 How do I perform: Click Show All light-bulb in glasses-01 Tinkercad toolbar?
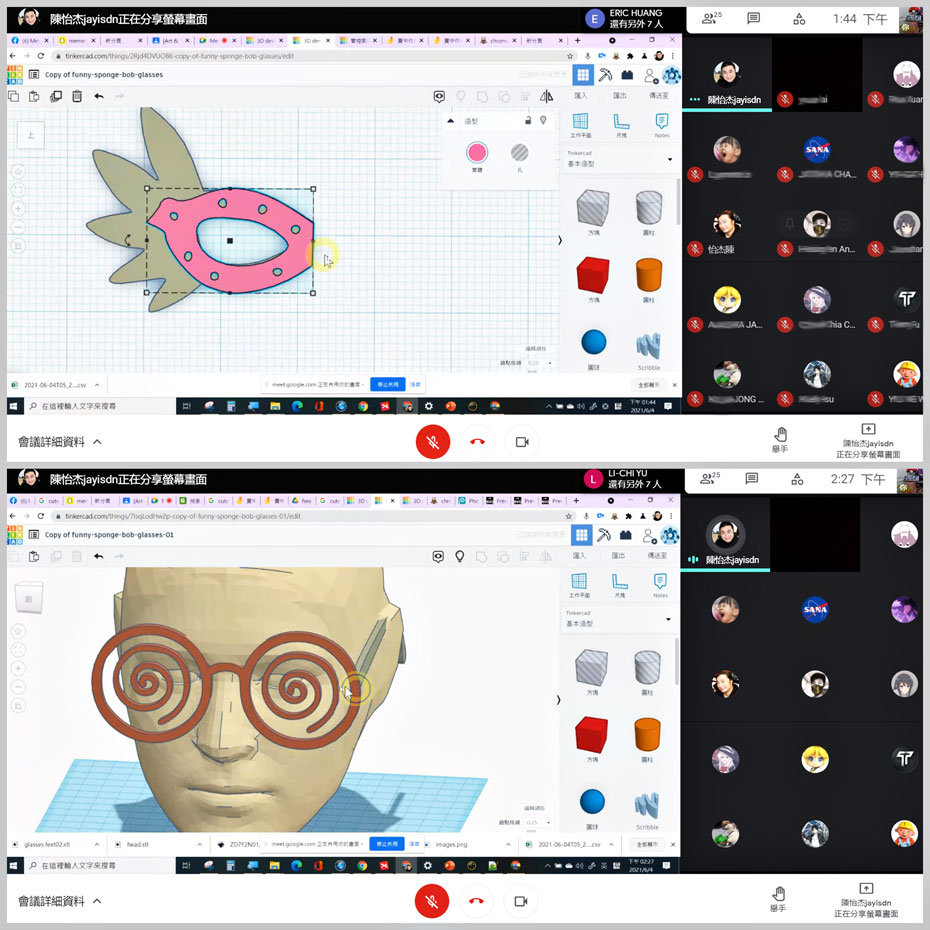460,556
